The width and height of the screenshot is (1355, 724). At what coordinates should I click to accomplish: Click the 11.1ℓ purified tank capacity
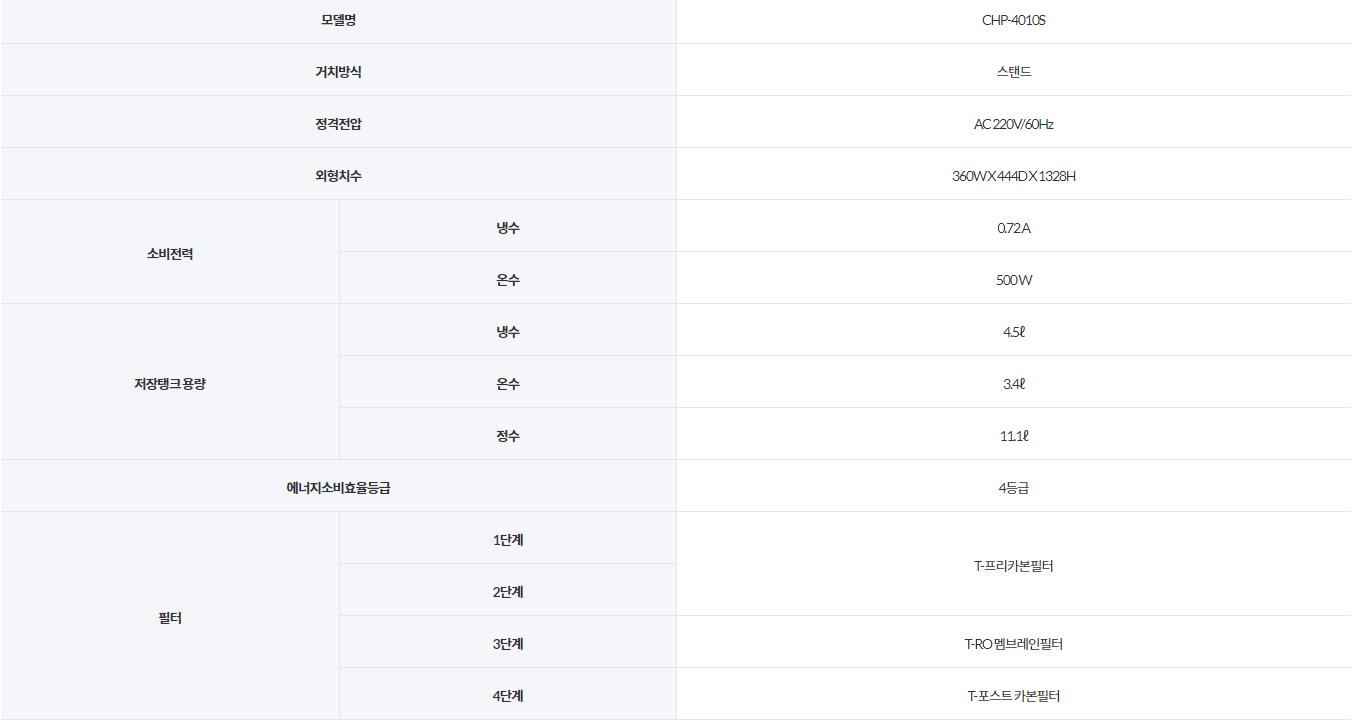pyautogui.click(x=1013, y=436)
